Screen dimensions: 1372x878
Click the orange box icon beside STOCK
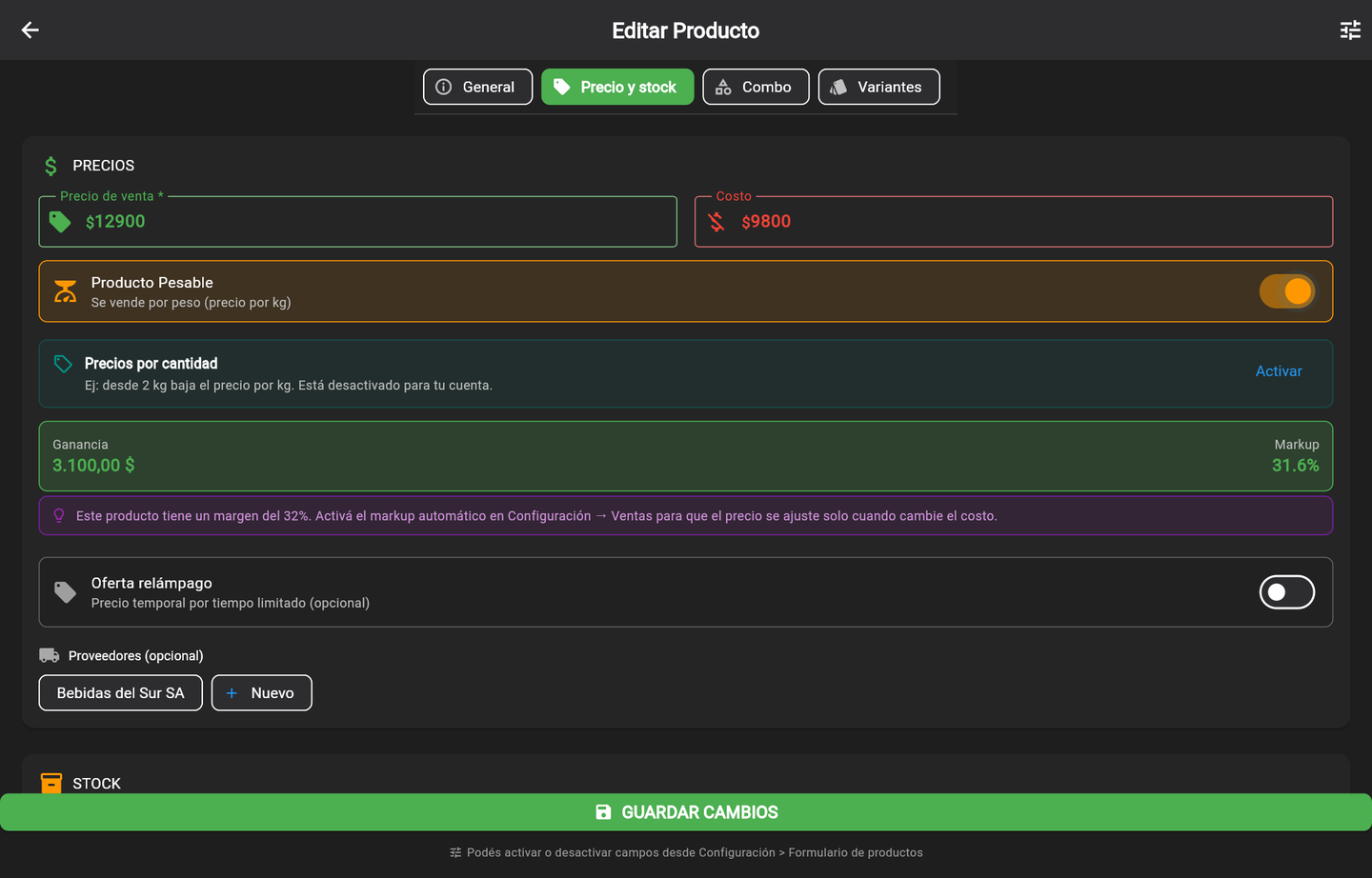tap(51, 783)
